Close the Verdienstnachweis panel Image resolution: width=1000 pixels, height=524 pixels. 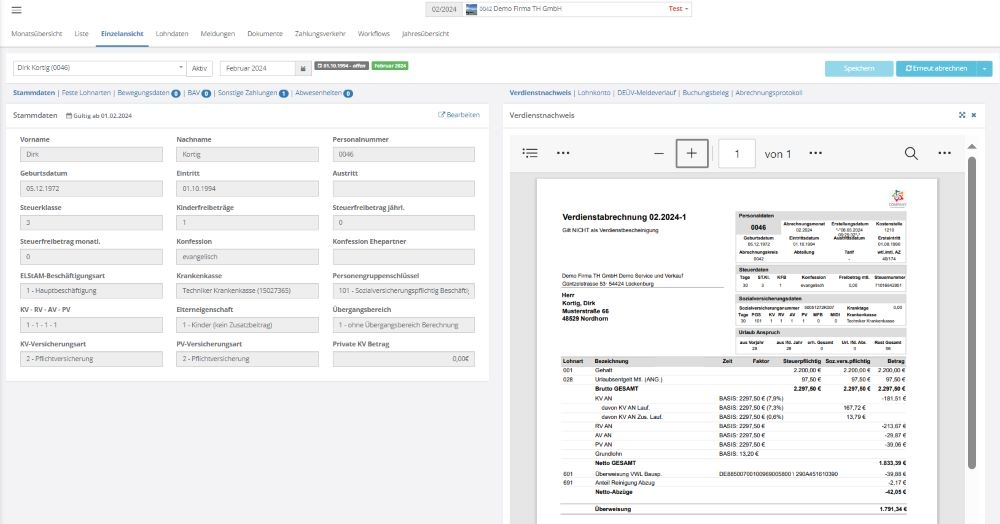[x=974, y=115]
